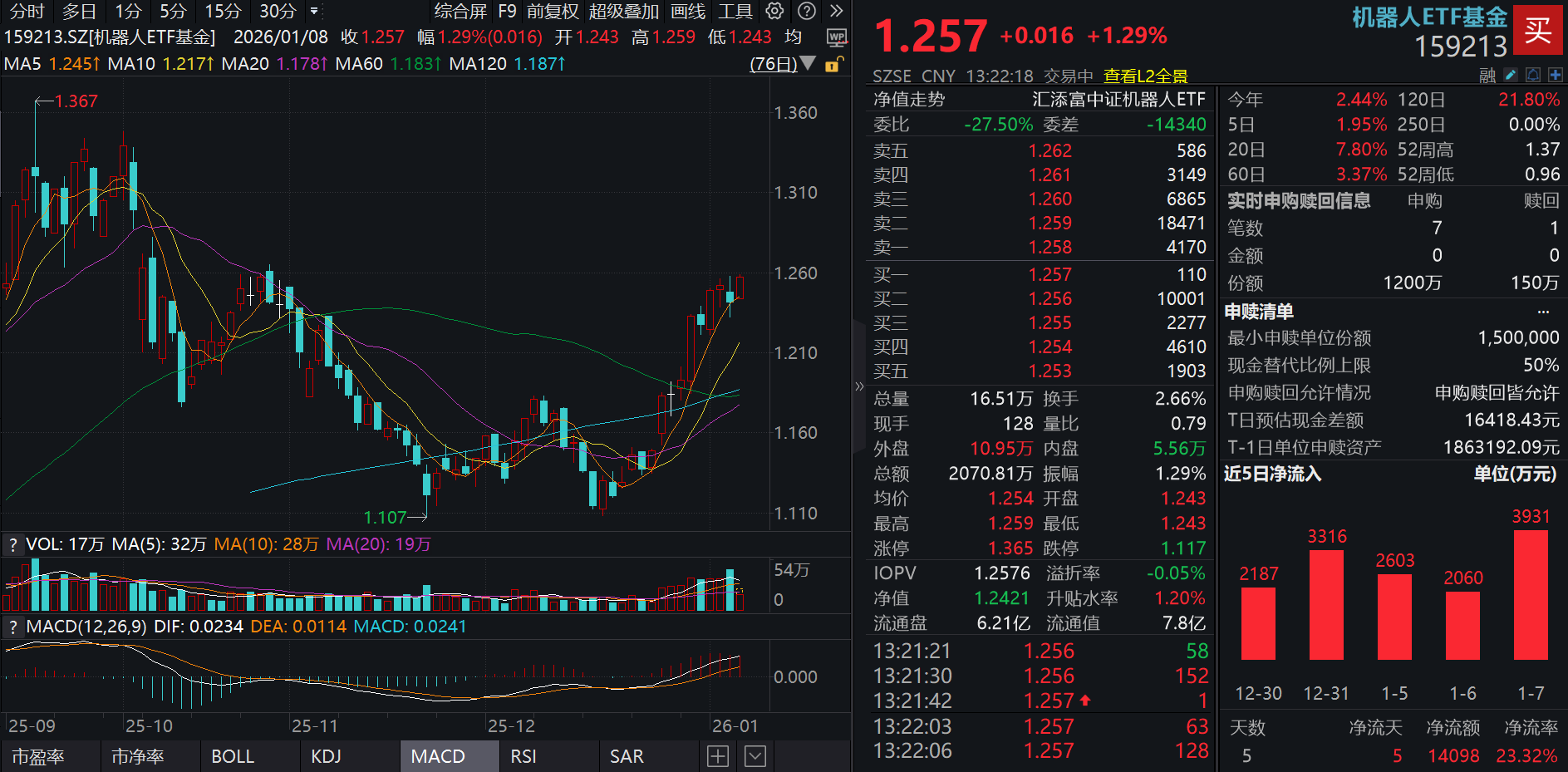Expand more time period options arrow

[x=314, y=12]
